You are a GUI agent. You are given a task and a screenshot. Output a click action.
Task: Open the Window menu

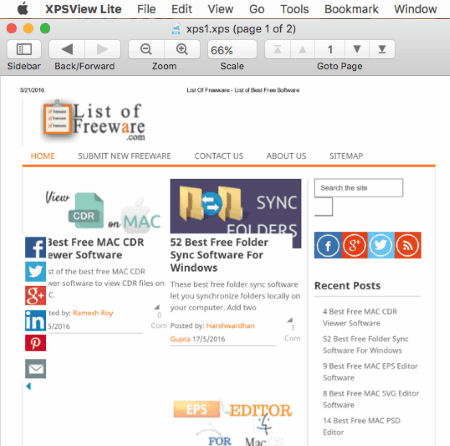pos(415,9)
